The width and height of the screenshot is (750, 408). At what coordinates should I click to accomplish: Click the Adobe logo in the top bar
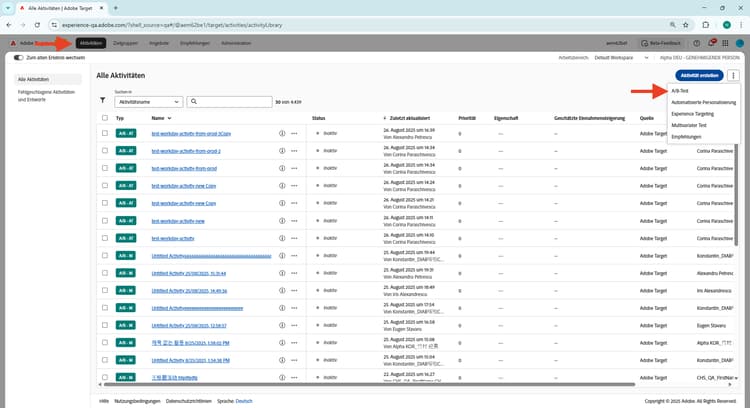click(x=13, y=43)
